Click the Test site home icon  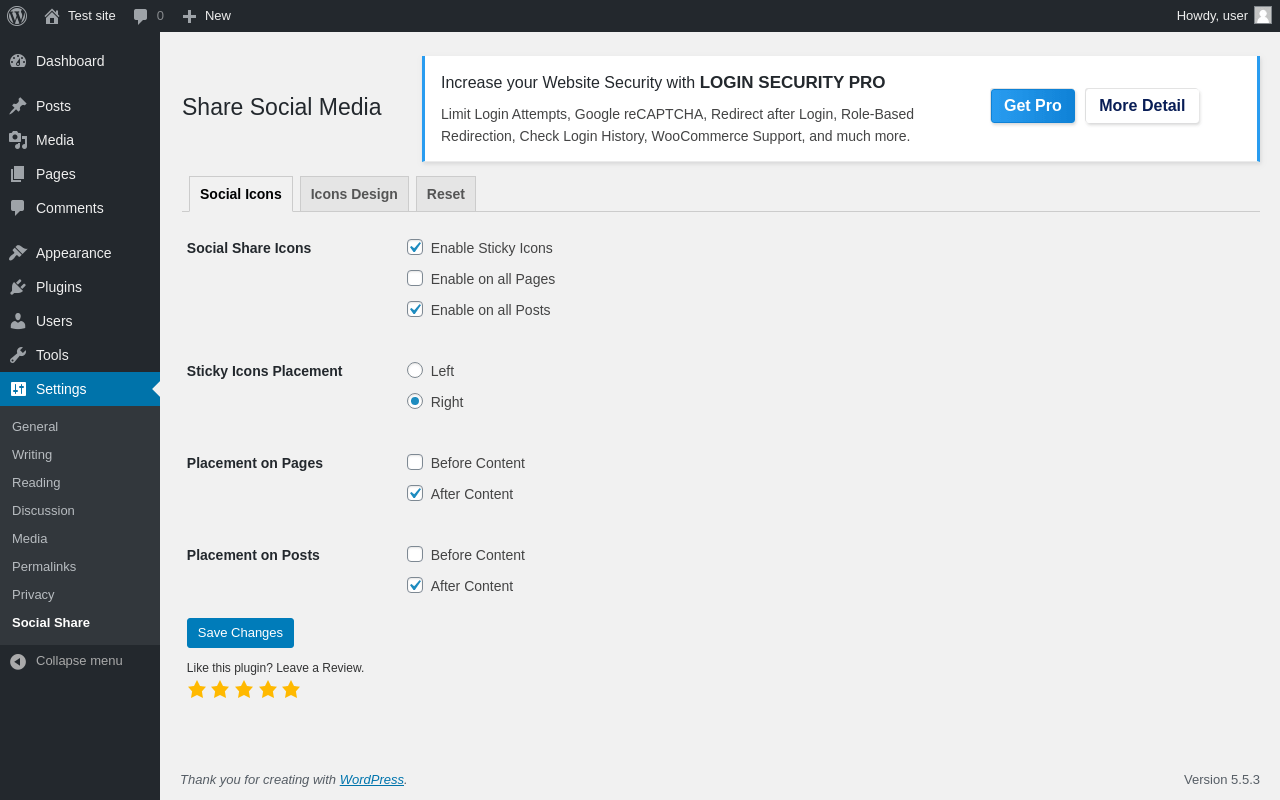pos(52,16)
